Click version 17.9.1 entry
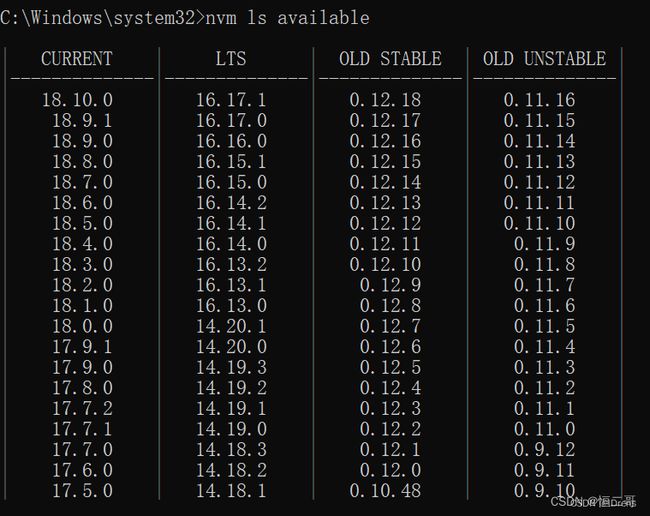Viewport: 650px width, 516px height. click(82, 346)
